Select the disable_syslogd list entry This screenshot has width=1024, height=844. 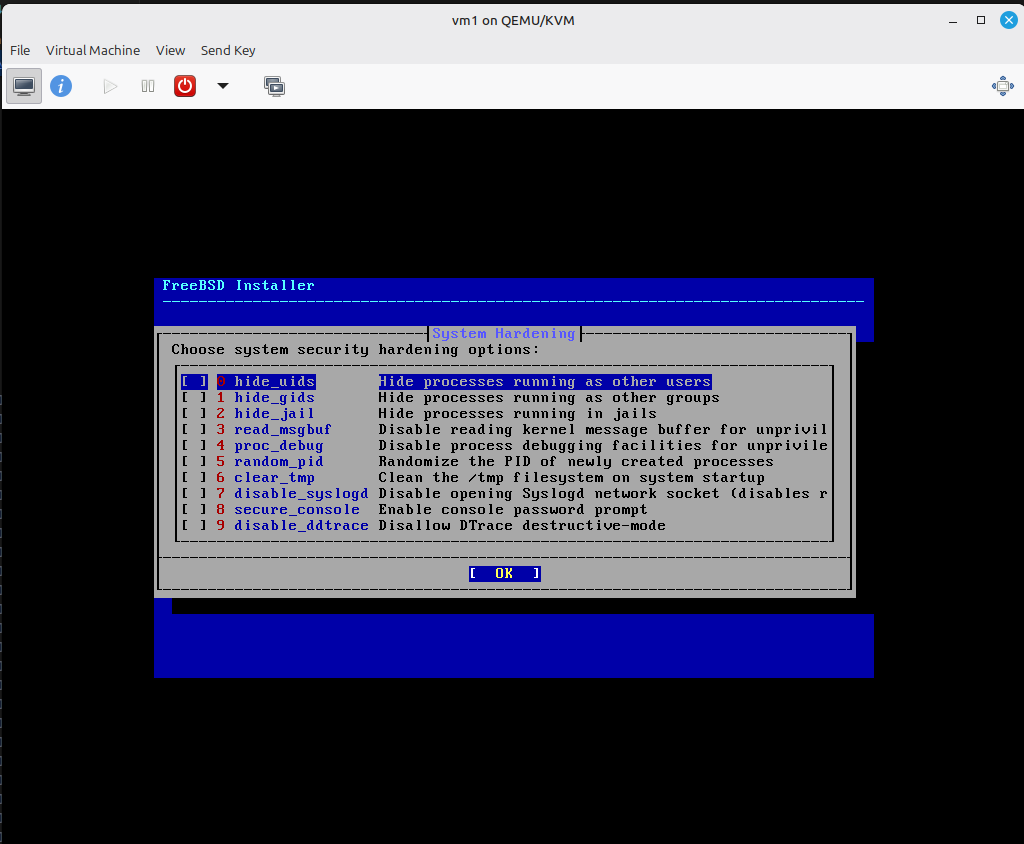coord(301,494)
